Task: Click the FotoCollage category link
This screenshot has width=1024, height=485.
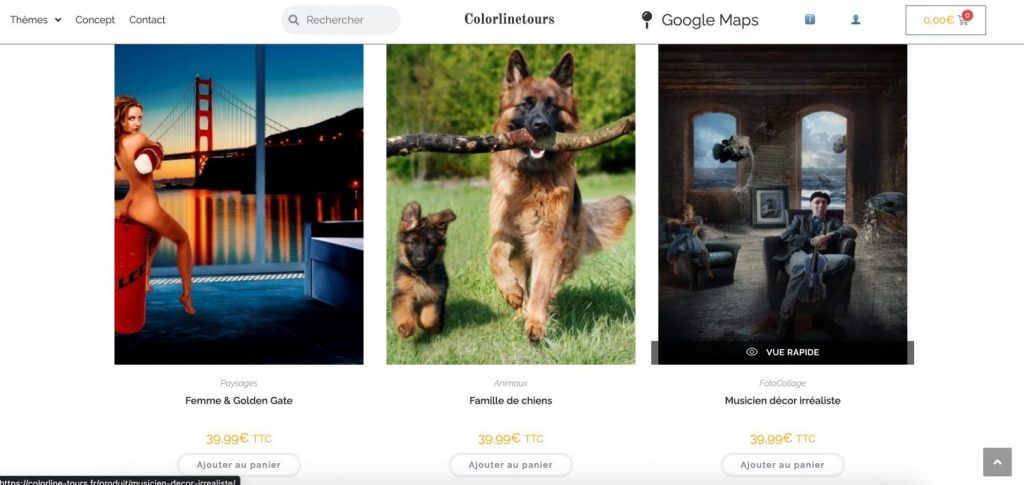Action: pos(782,383)
